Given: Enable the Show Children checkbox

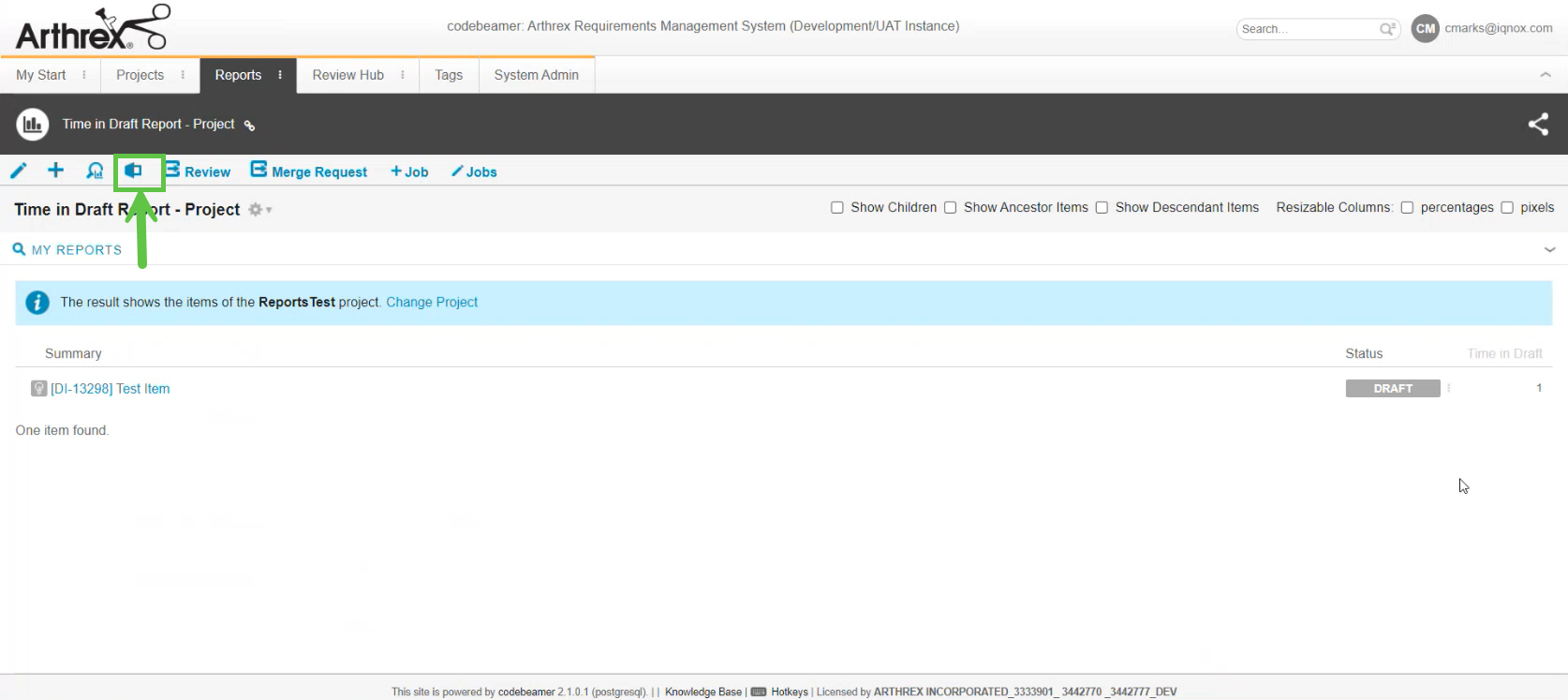Looking at the screenshot, I should (x=837, y=208).
